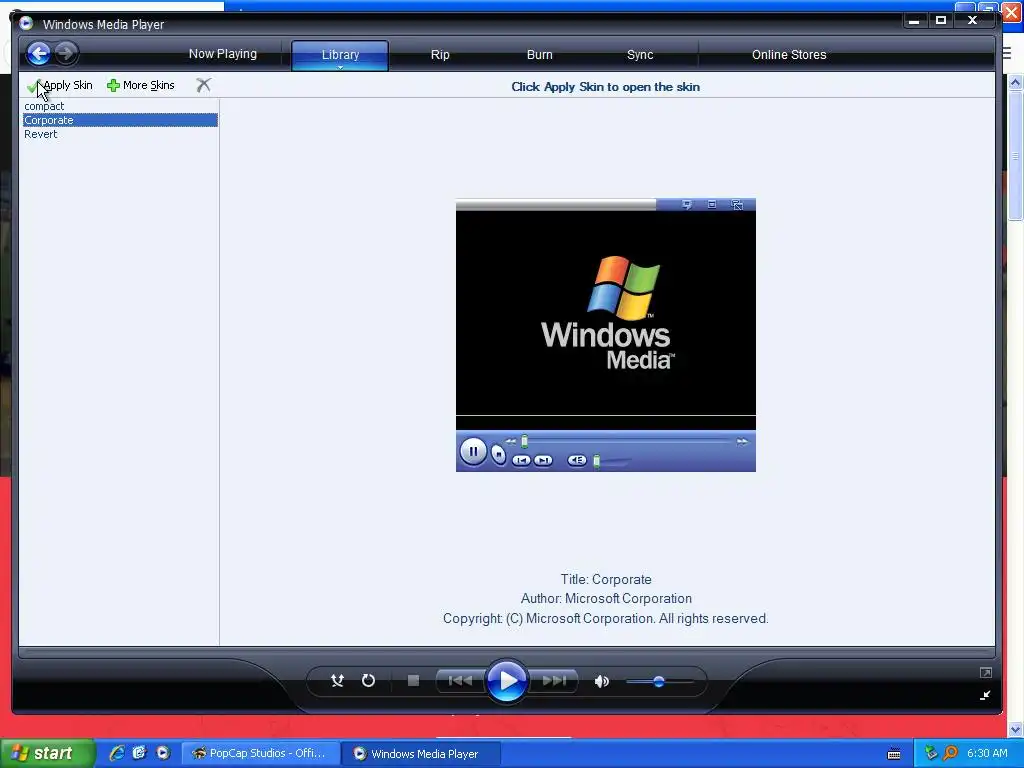Click the Corporate skin preview thumbnail

coord(605,335)
